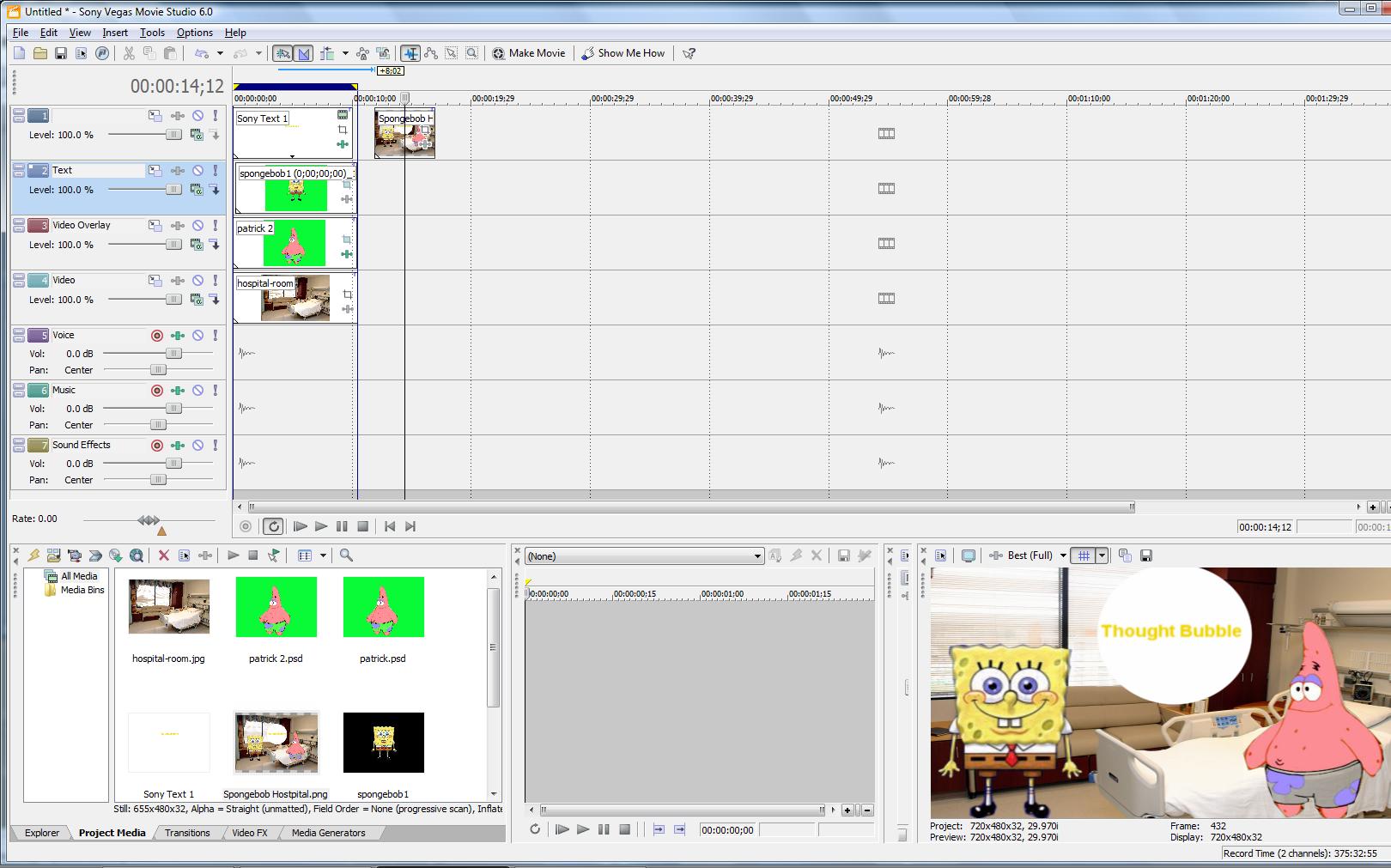Save preview snapshot to file
The height and width of the screenshot is (868, 1391).
(1145, 555)
